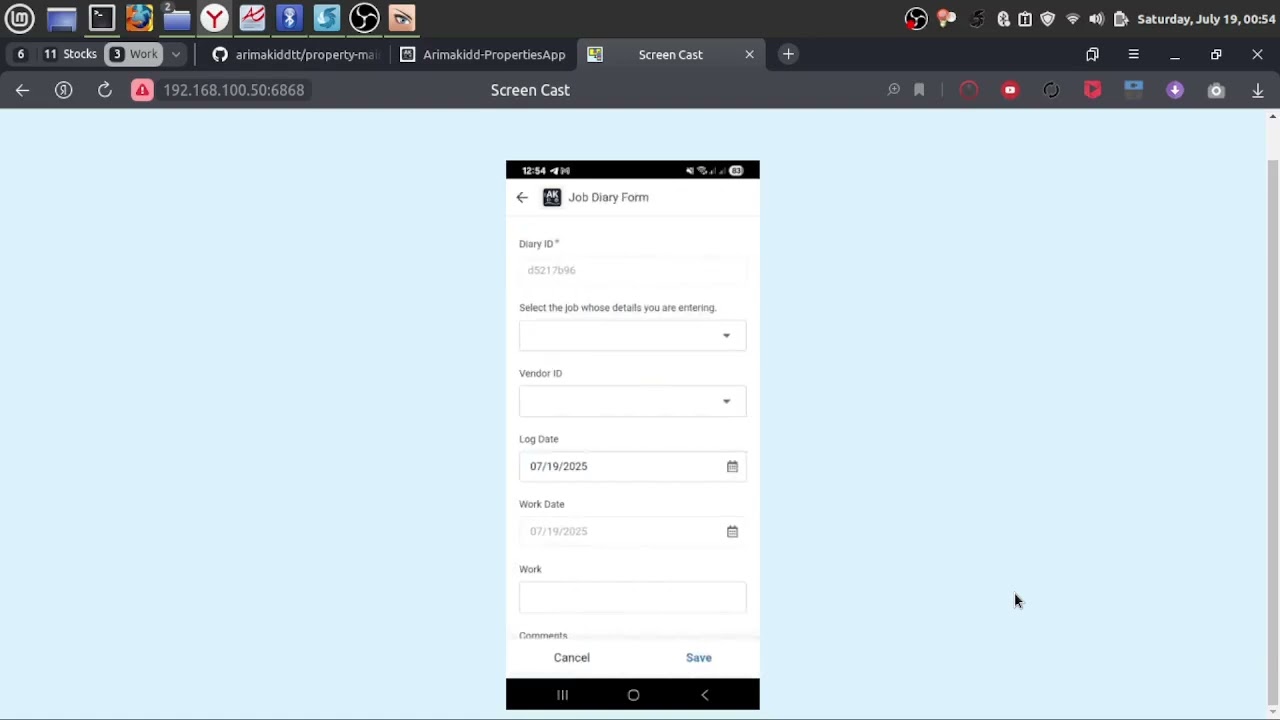Image resolution: width=1280 pixels, height=720 pixels.
Task: Click the Yandex home button in toolbar
Action: (63, 90)
